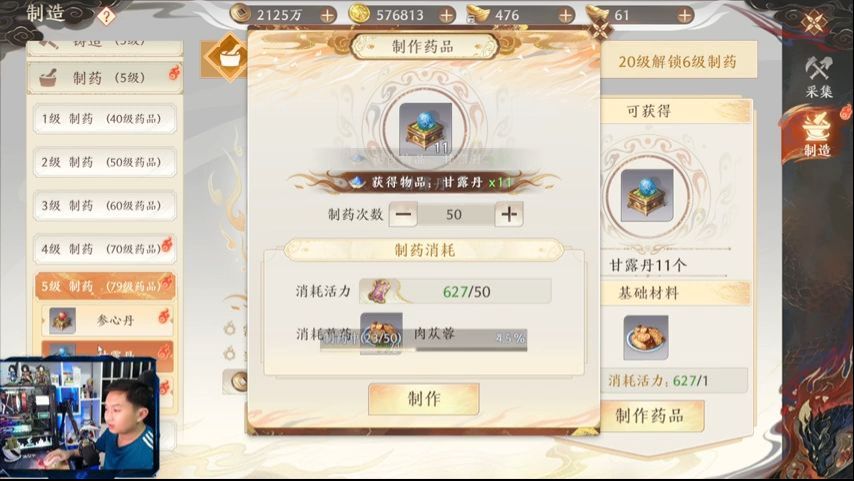Expand 3级 制药 (60级药品) category
Screen dimensions: 854x481
(x=105, y=205)
